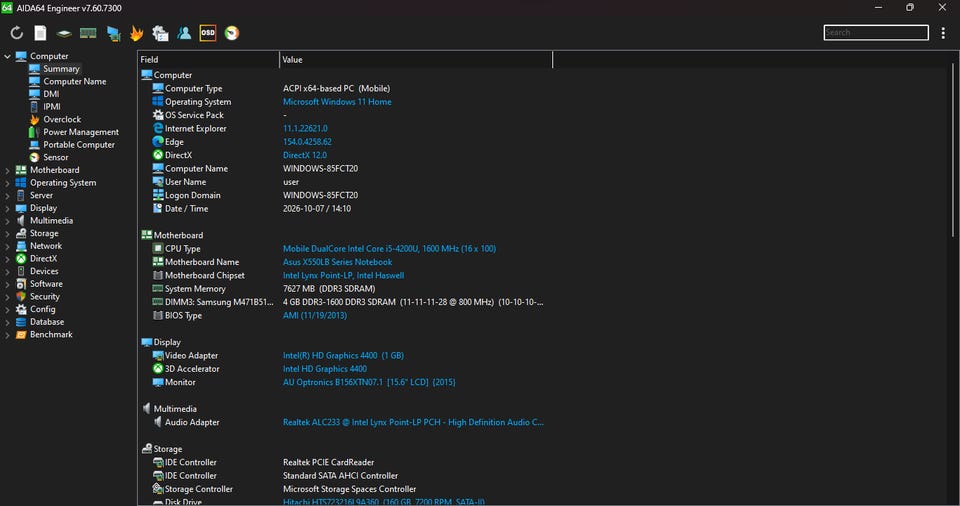Select Computer Name tree item

coord(75,81)
